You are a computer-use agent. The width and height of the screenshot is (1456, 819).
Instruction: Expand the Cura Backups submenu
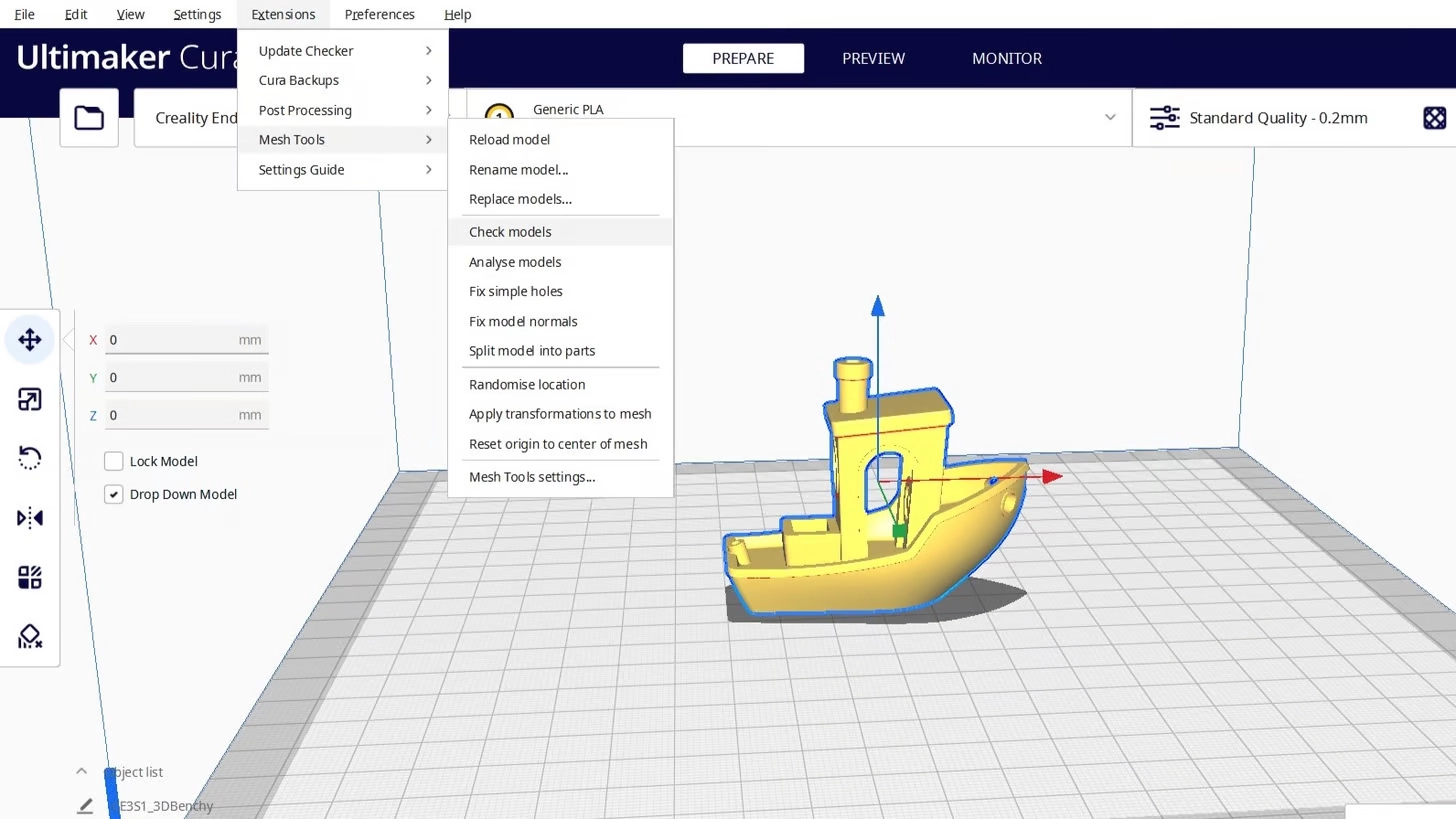tap(342, 80)
